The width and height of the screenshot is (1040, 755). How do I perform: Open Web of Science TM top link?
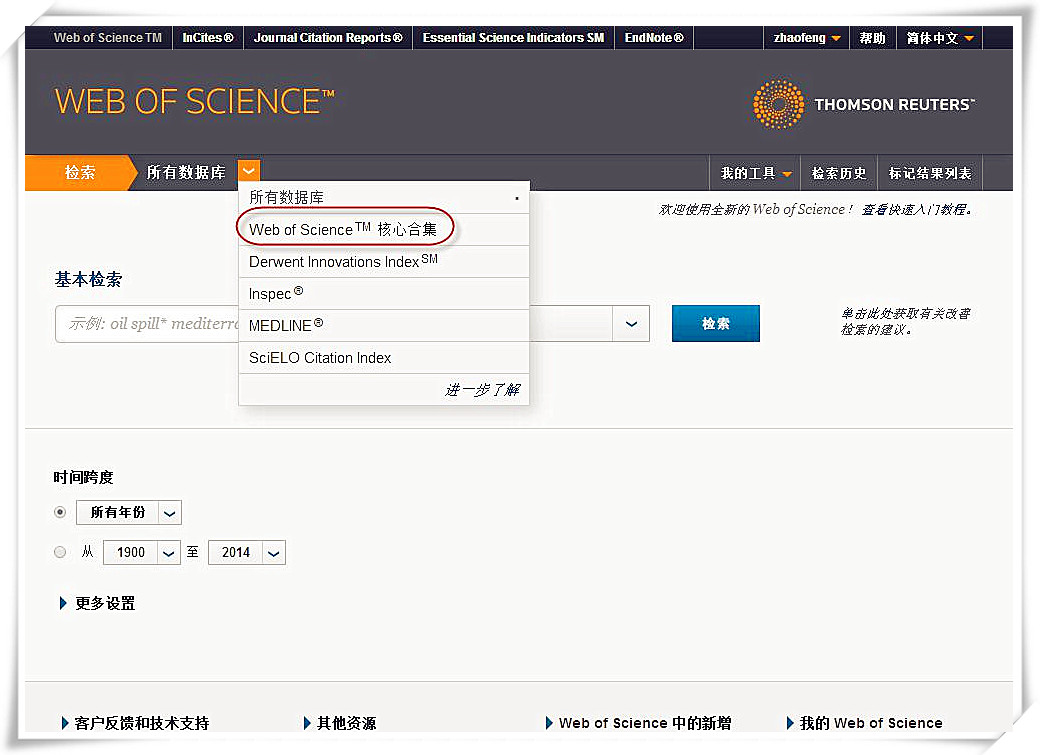pyautogui.click(x=107, y=38)
